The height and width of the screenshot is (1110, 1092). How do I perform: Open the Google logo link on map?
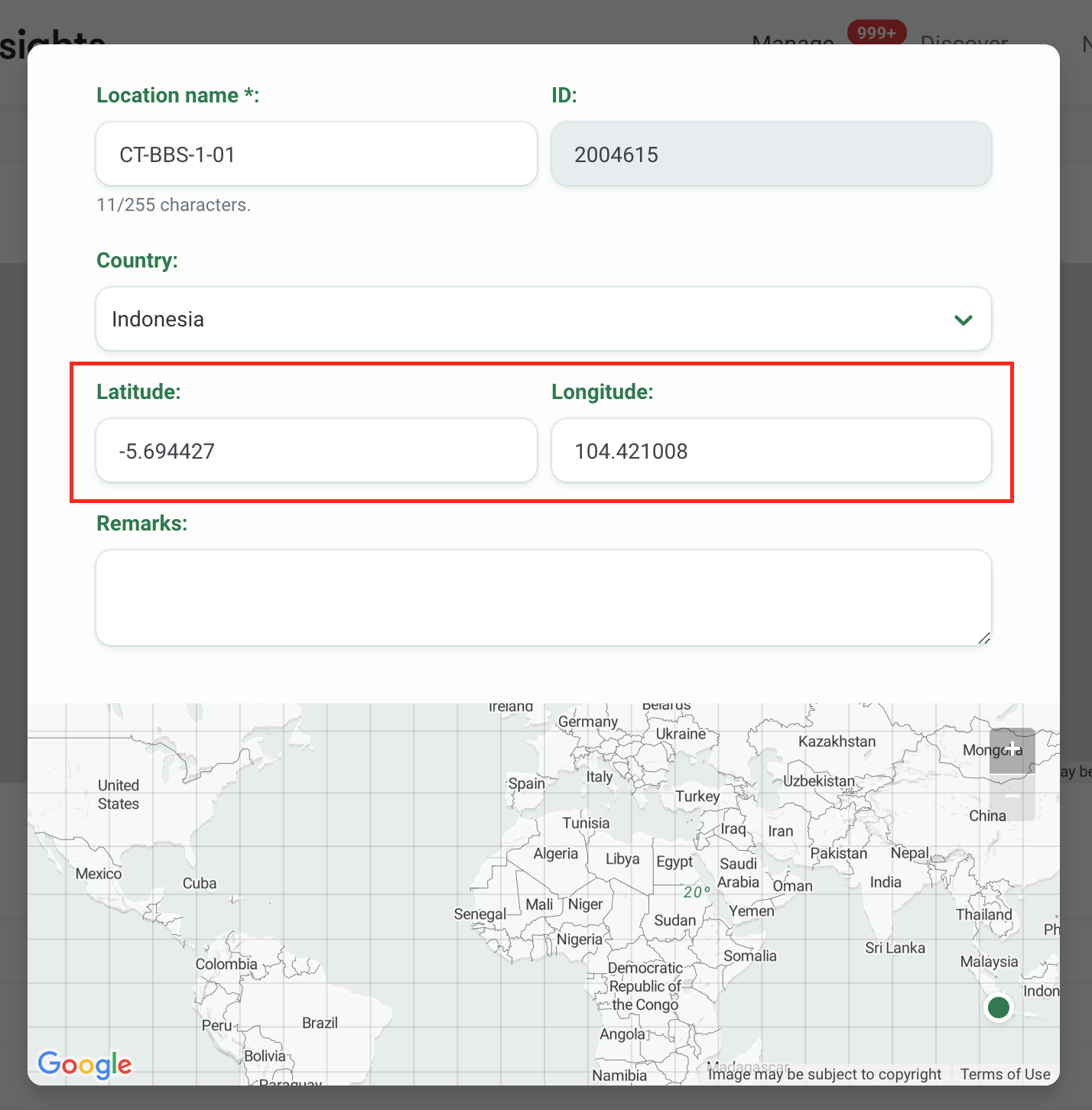pos(85,1064)
